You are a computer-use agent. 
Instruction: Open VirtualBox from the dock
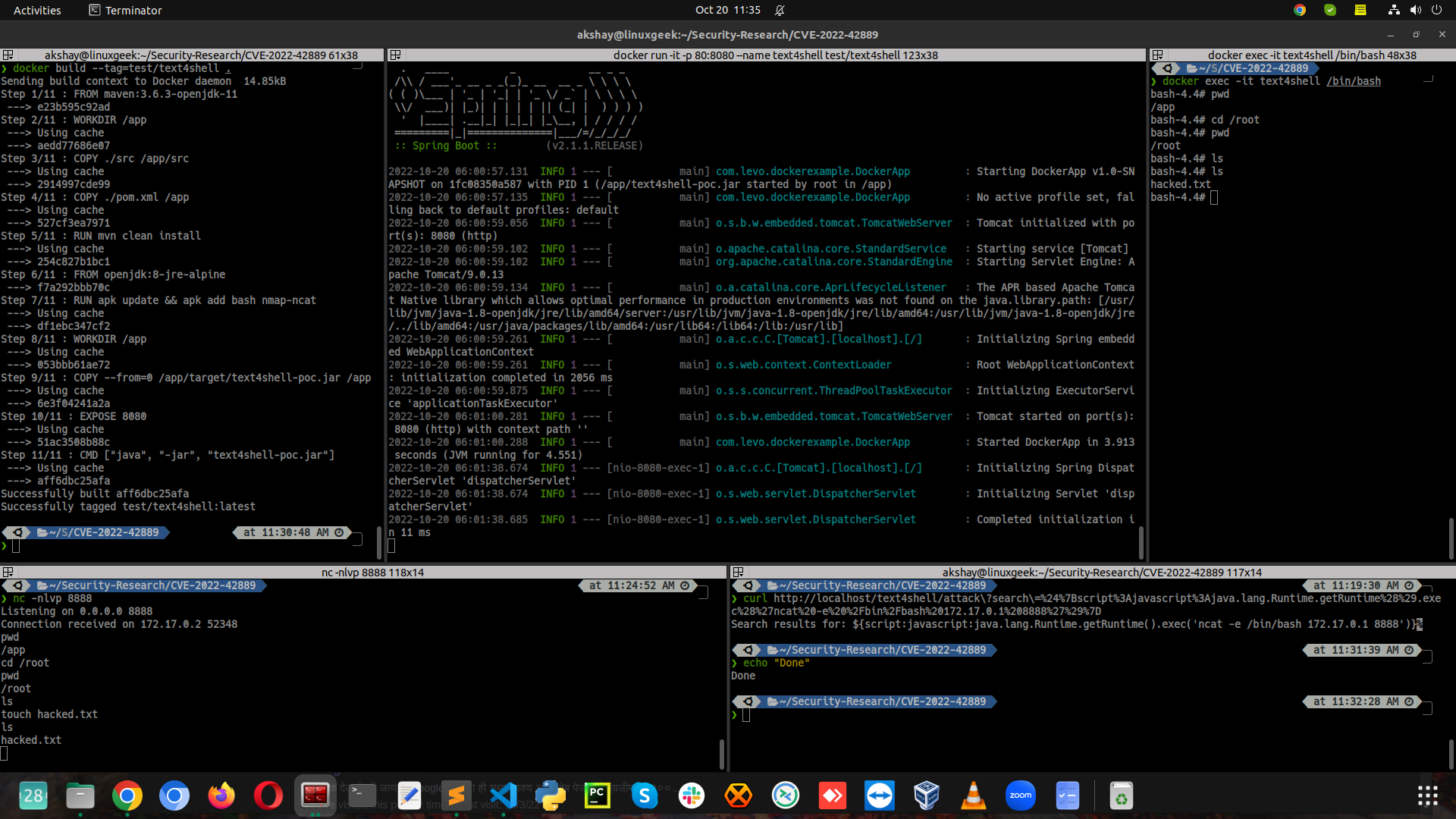[x=927, y=795]
